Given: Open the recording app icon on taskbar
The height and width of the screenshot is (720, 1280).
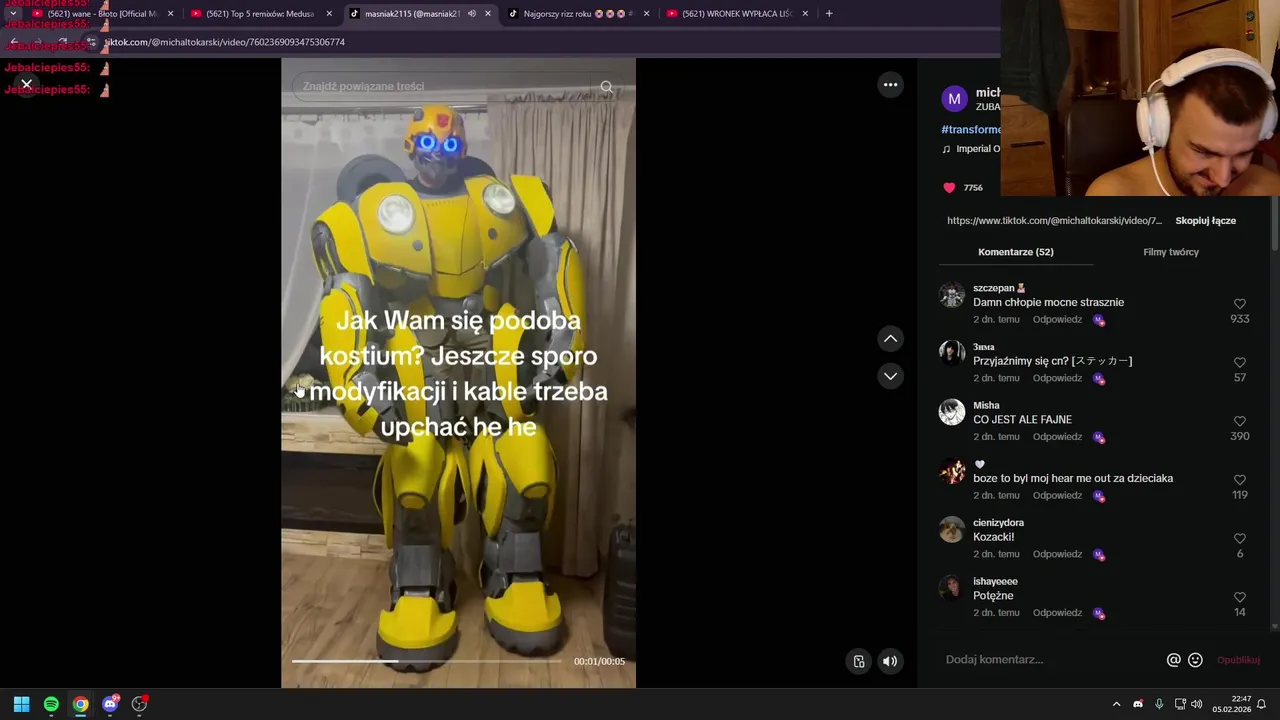Looking at the screenshot, I should coord(140,704).
